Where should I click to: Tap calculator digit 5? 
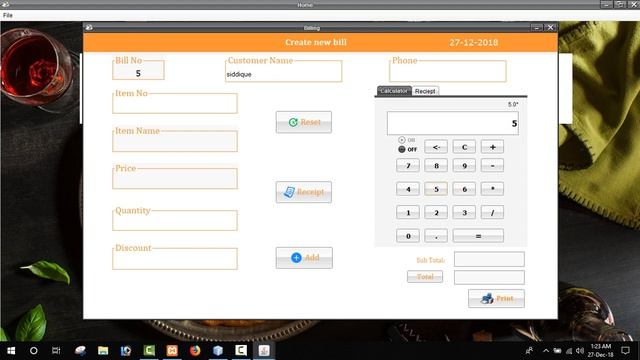click(x=436, y=189)
